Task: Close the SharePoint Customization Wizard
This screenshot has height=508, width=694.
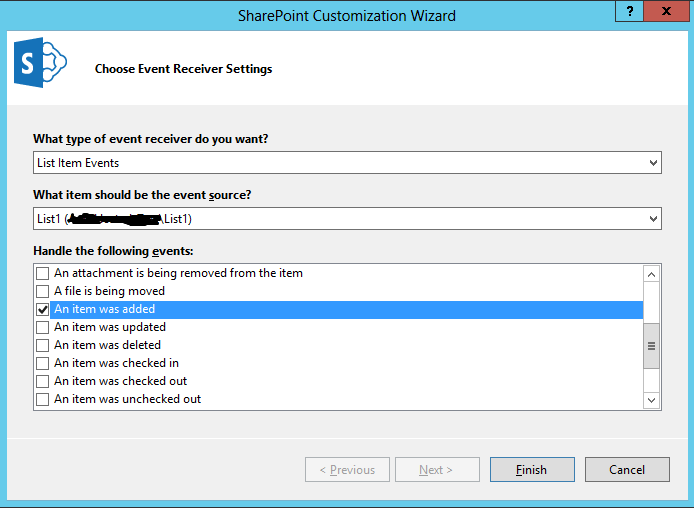Action: [x=666, y=11]
